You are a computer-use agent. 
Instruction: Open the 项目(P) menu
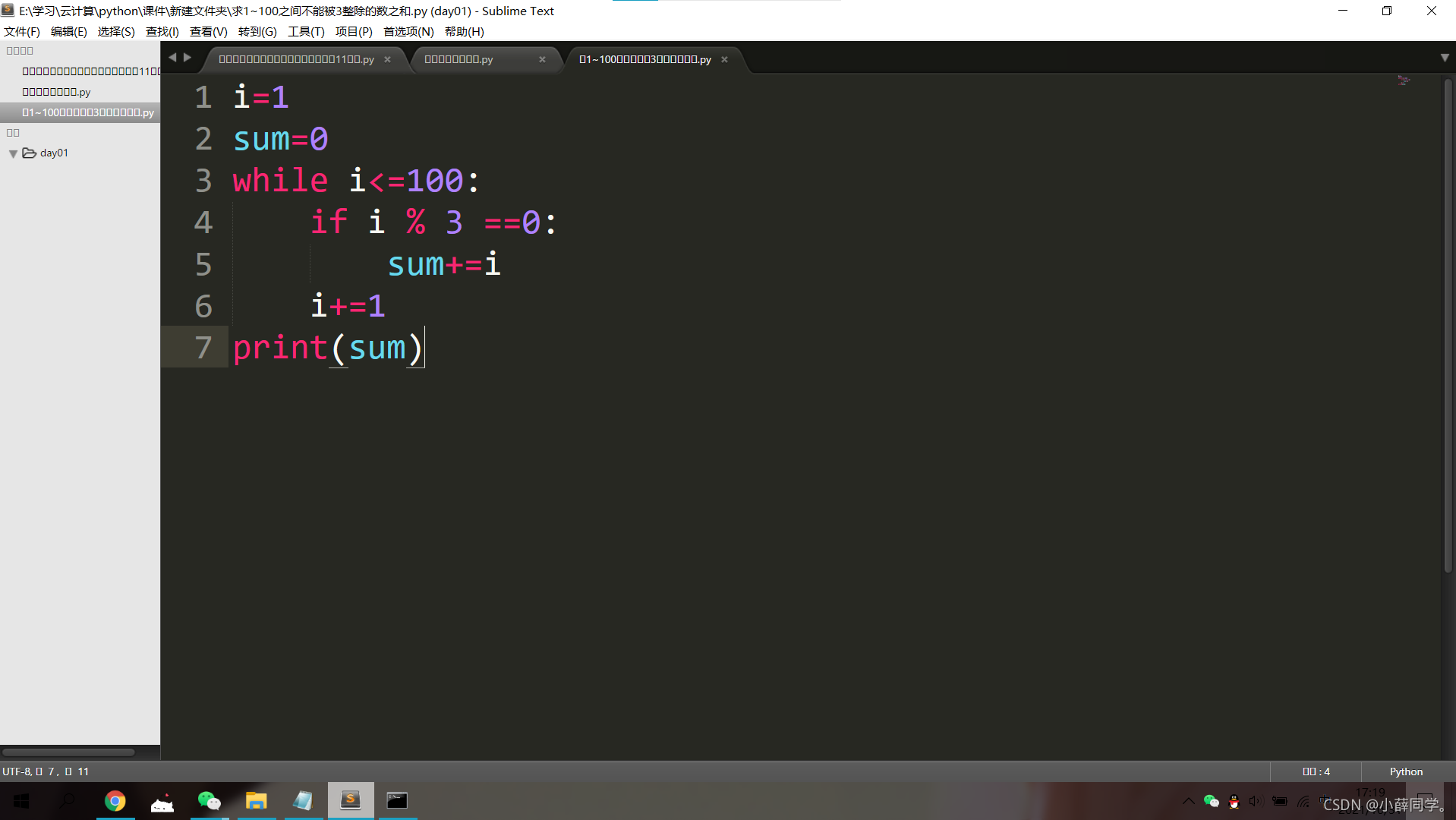coord(354,31)
